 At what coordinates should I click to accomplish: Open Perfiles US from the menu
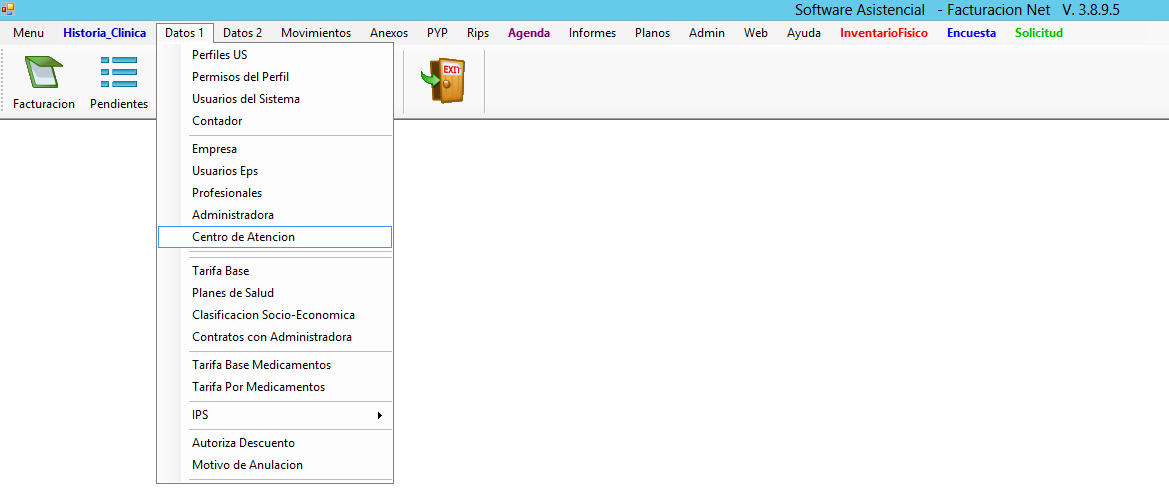pos(219,55)
